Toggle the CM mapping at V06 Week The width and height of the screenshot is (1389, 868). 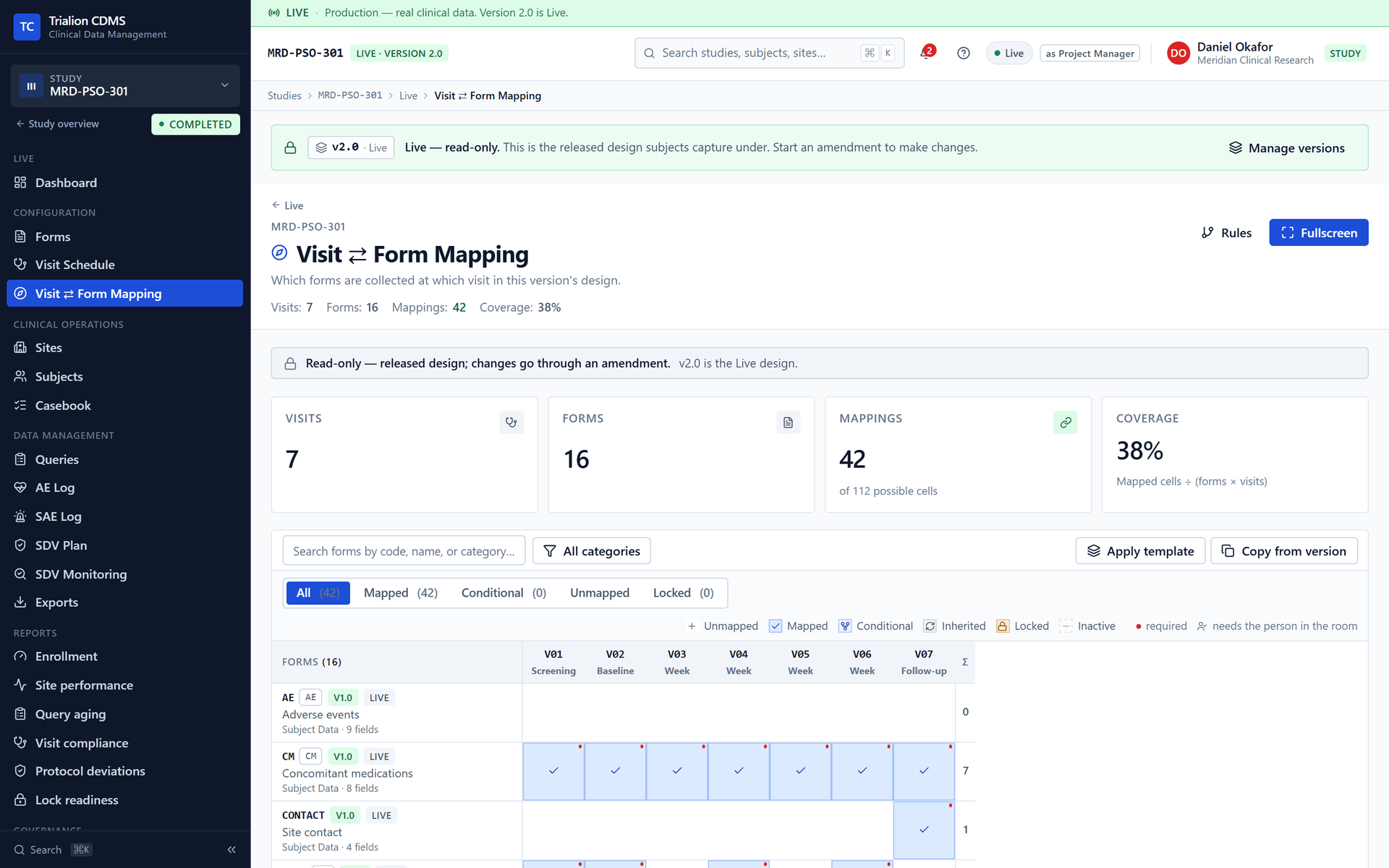pyautogui.click(x=862, y=771)
